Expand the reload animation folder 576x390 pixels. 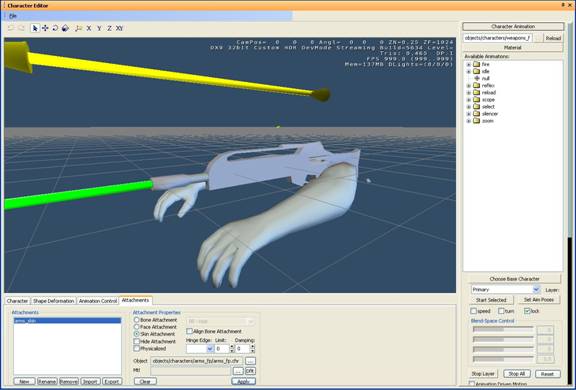468,93
